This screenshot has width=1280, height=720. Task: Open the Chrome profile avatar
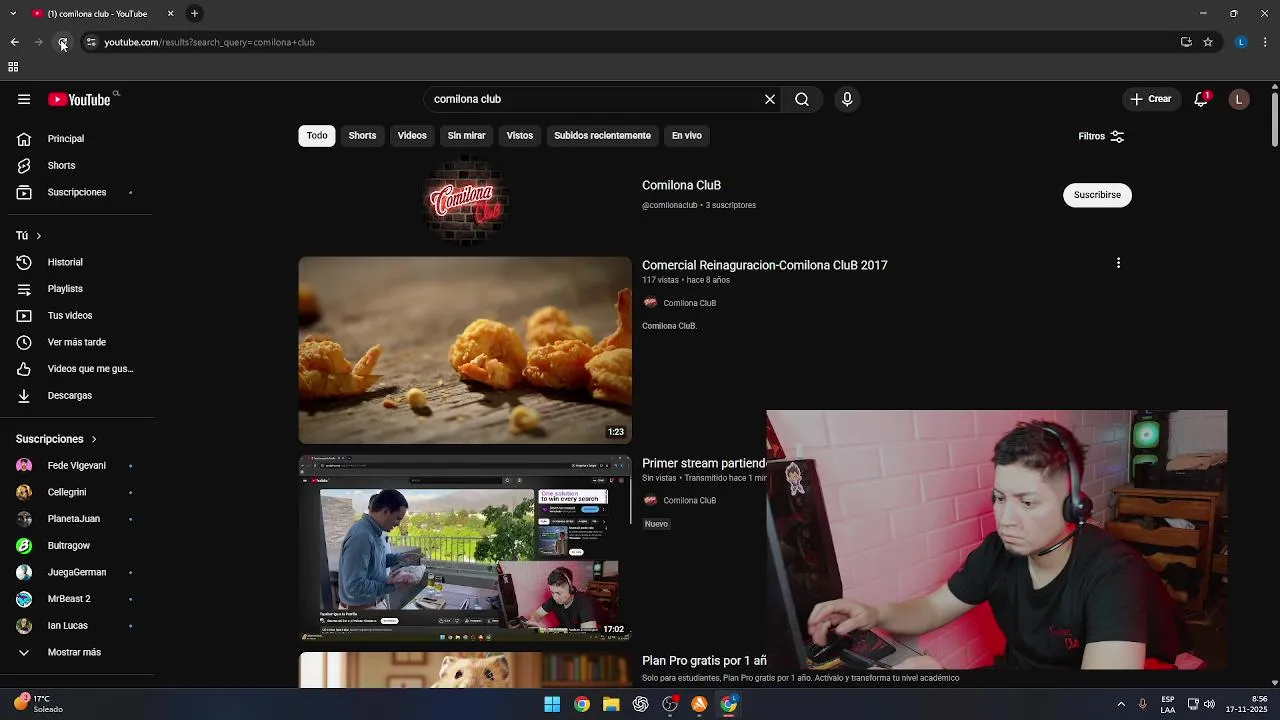click(x=1241, y=42)
